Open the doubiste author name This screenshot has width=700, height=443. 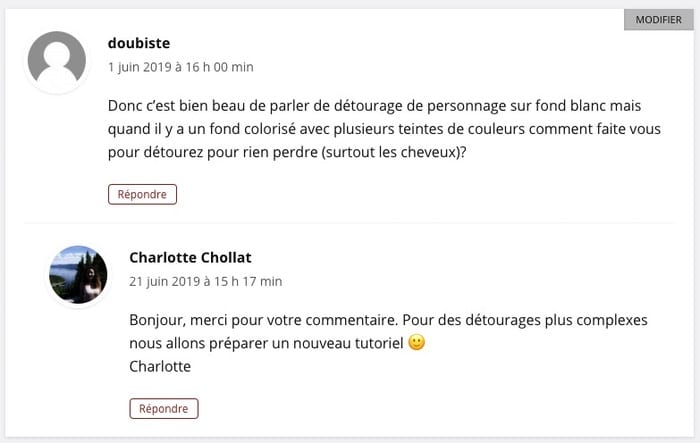(x=139, y=43)
